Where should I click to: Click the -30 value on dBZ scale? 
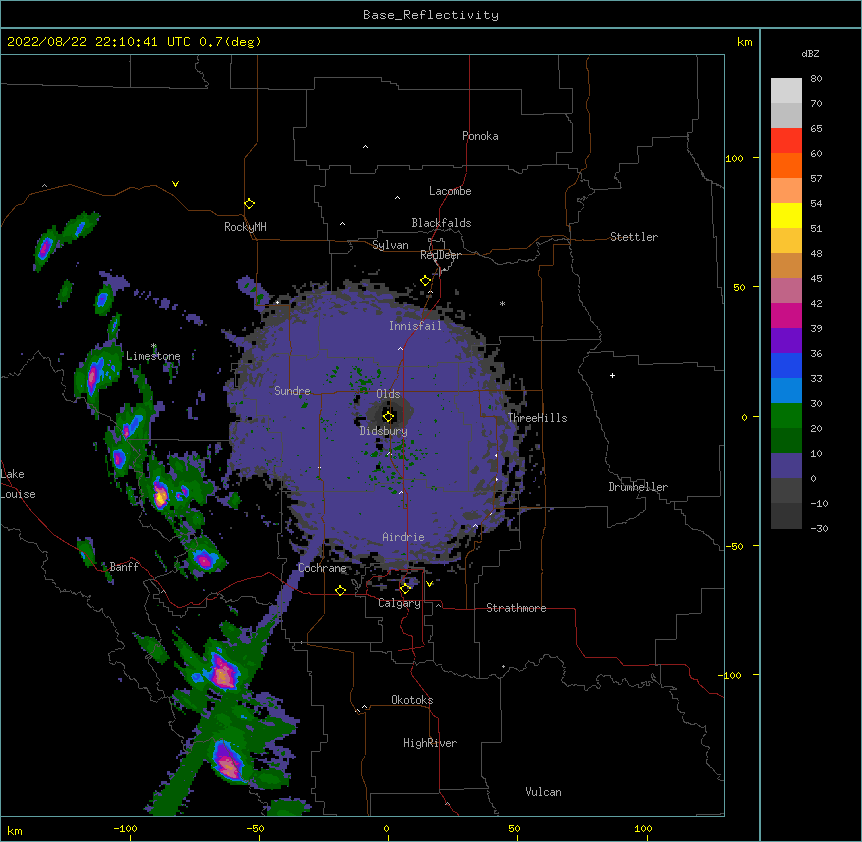pos(819,528)
